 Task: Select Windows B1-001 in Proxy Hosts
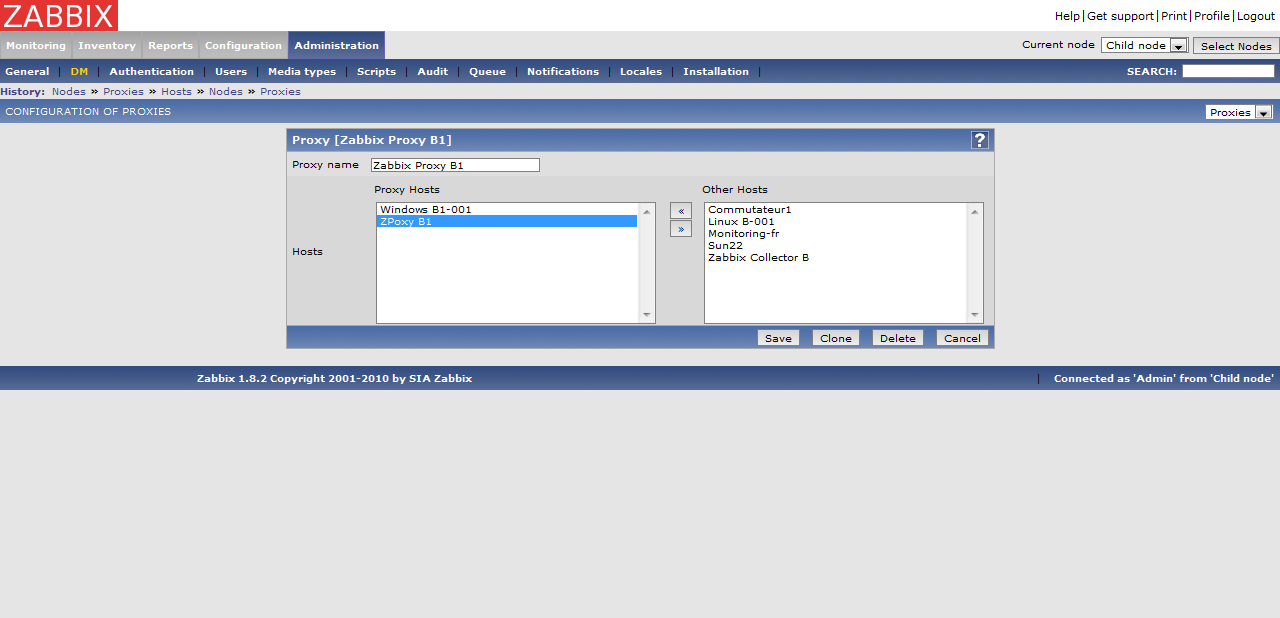tap(426, 210)
